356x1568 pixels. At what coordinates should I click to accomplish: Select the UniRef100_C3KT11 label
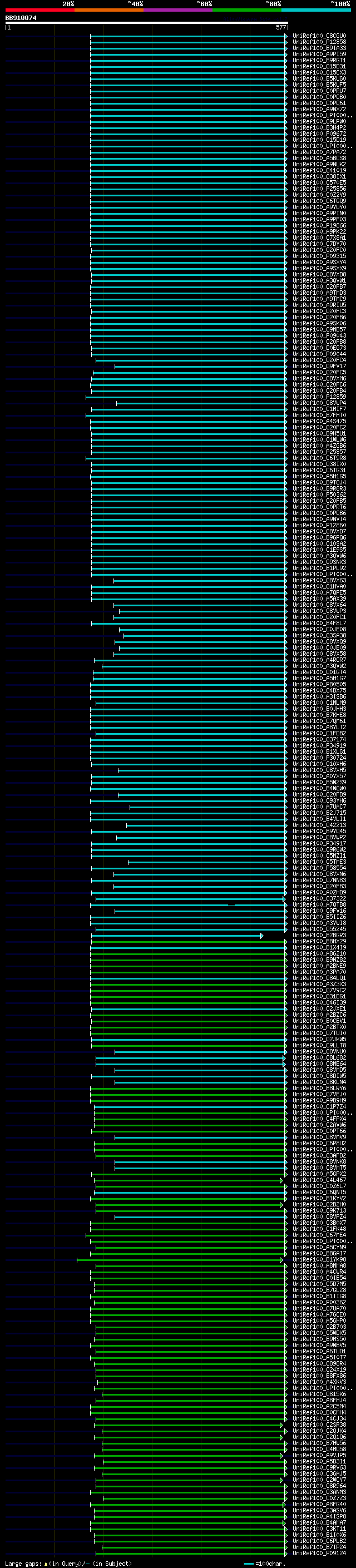click(x=319, y=1529)
